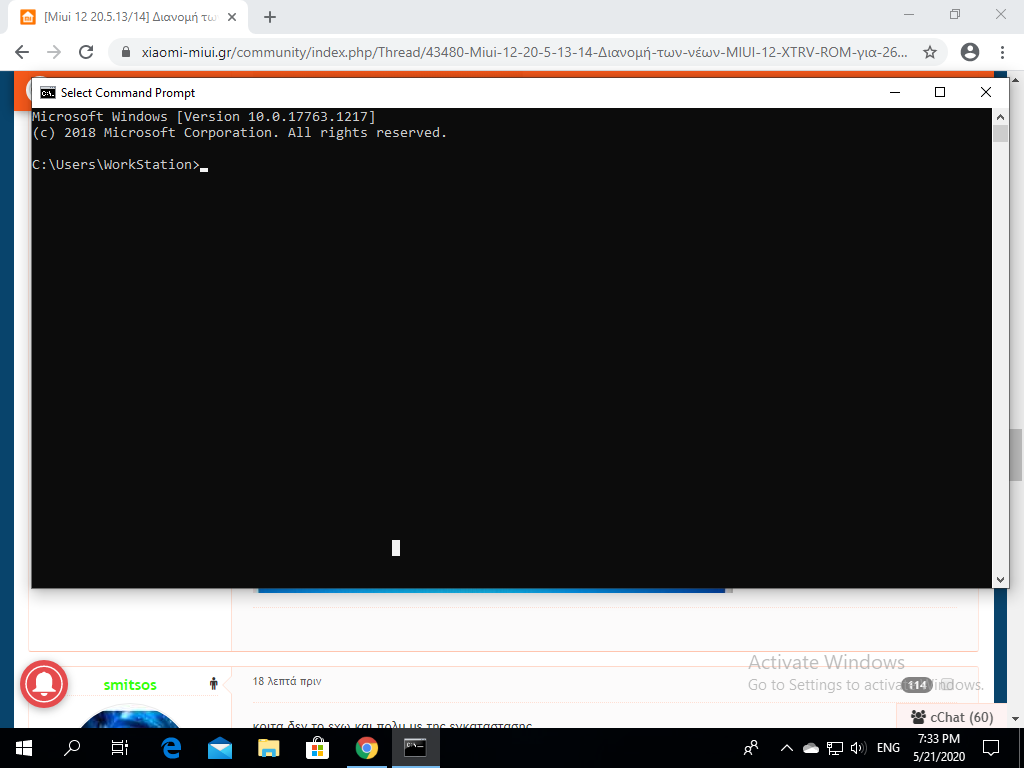
Task: View site lock info in address bar
Action: pyautogui.click(x=126, y=52)
